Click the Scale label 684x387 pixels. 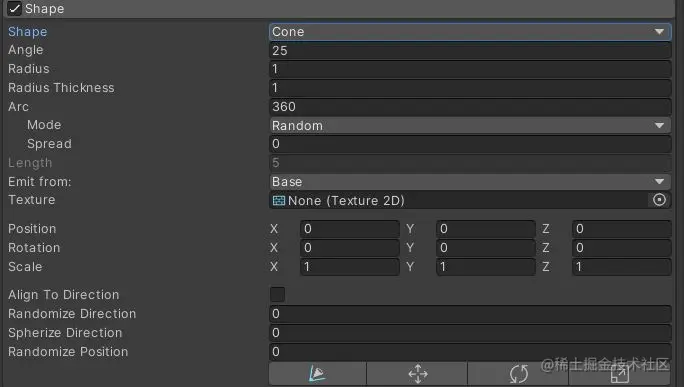click(x=25, y=267)
